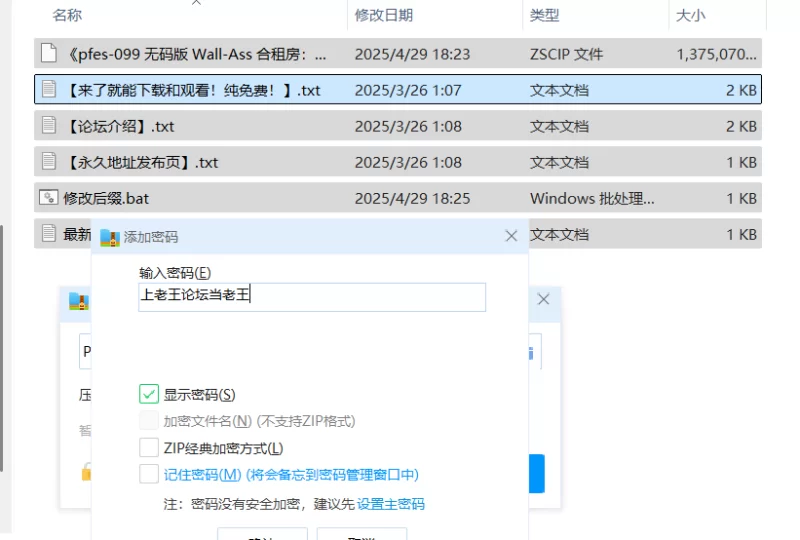Screen dimensions: 800x540
Task: Click the blue button in background window
Action: [537, 473]
